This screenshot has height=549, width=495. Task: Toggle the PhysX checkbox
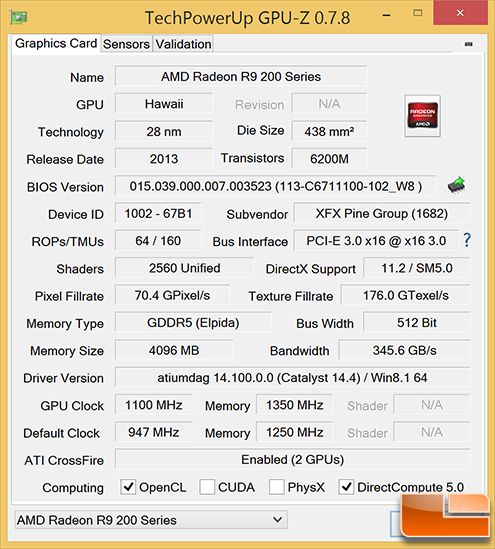[x=277, y=487]
